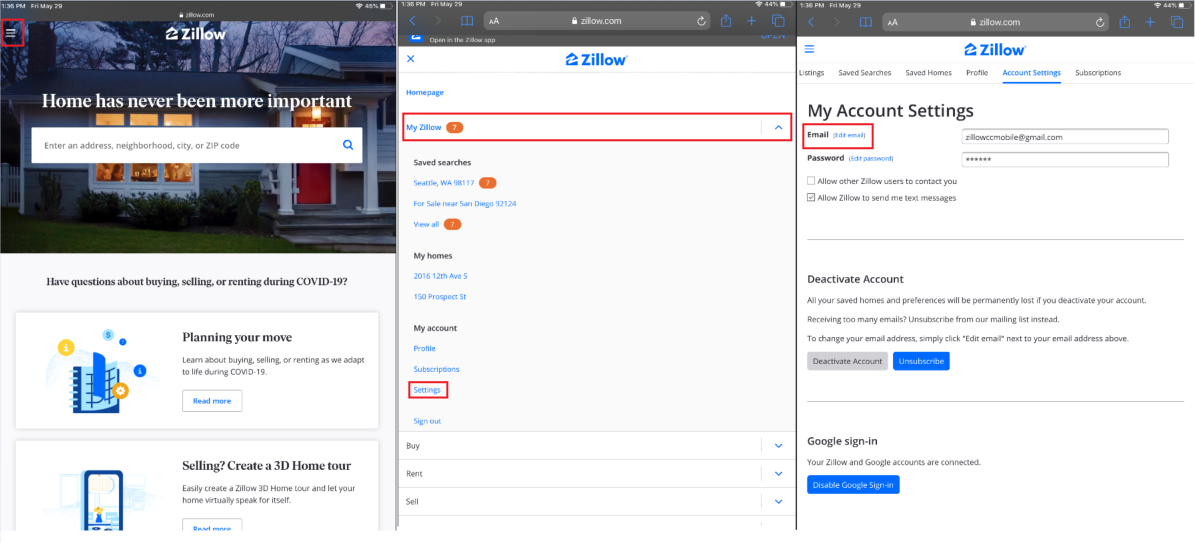Reload page via refresh icon in middle panel
This screenshot has width=1195, height=543.
coord(700,22)
